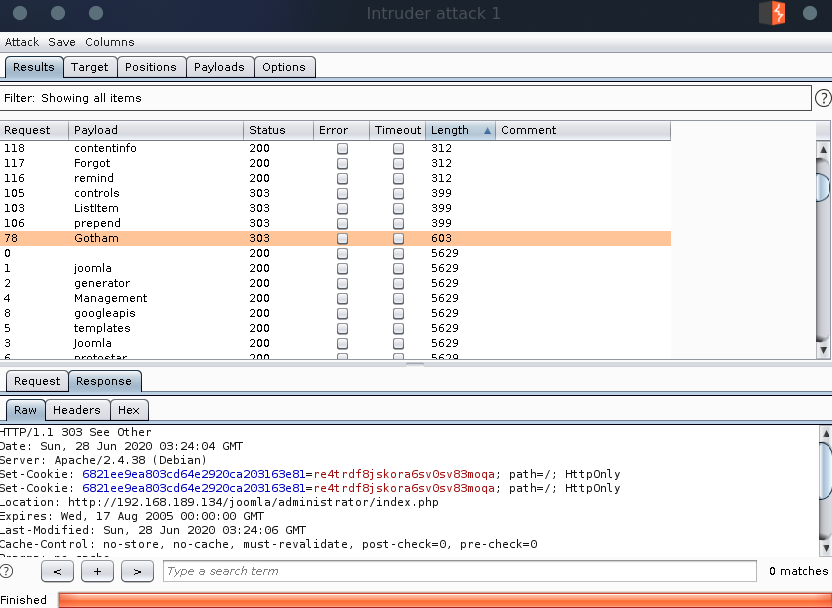Screen dimensions: 832x608
Task: Toggle Error checkbox for ListItem row
Action: click(x=343, y=208)
